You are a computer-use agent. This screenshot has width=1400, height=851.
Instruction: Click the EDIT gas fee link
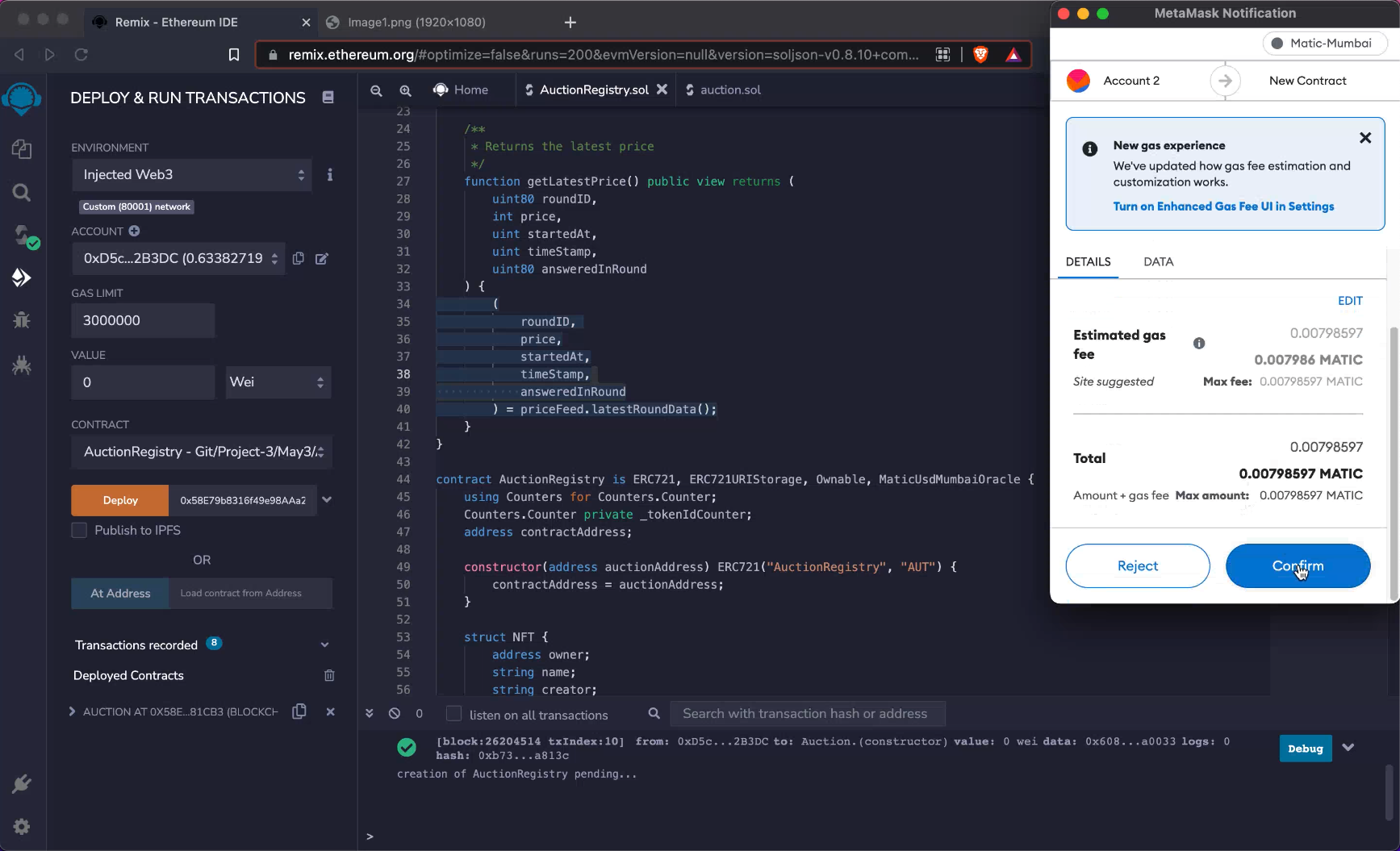[1350, 301]
